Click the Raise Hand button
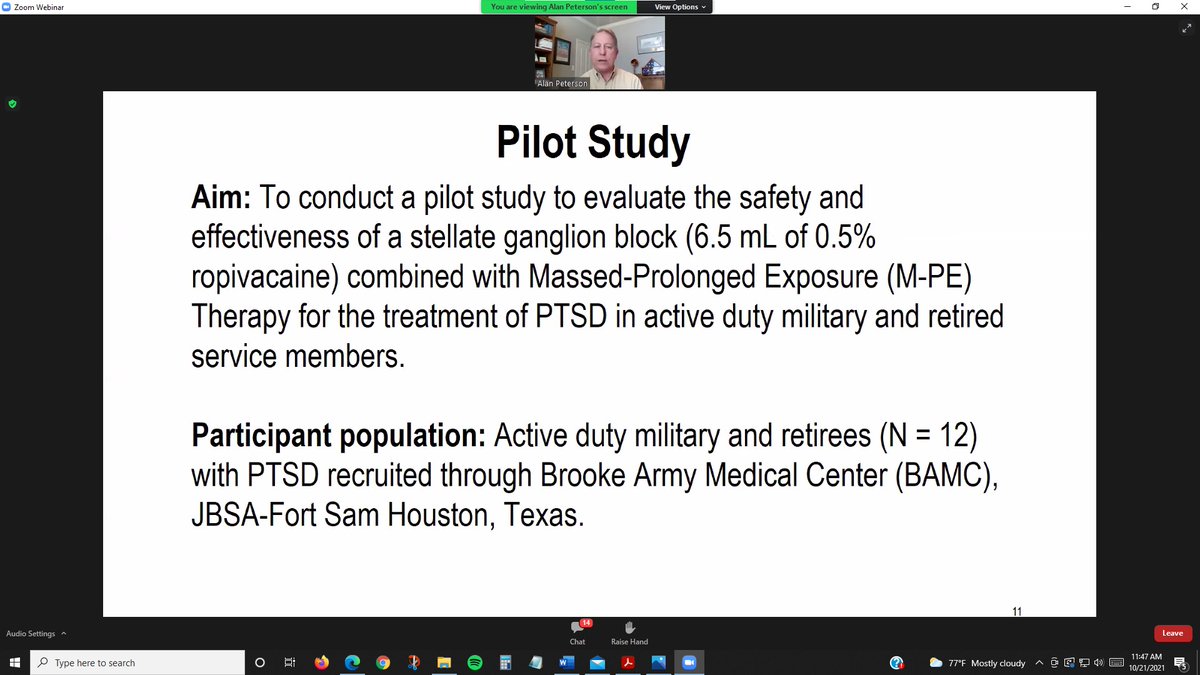This screenshot has height=675, width=1200. click(629, 632)
